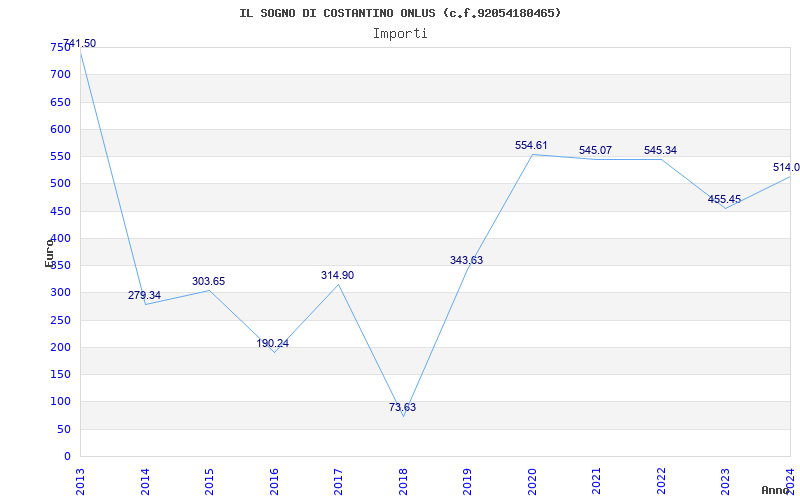Select the Euro y-axis title
The image size is (800, 500).
coord(49,253)
